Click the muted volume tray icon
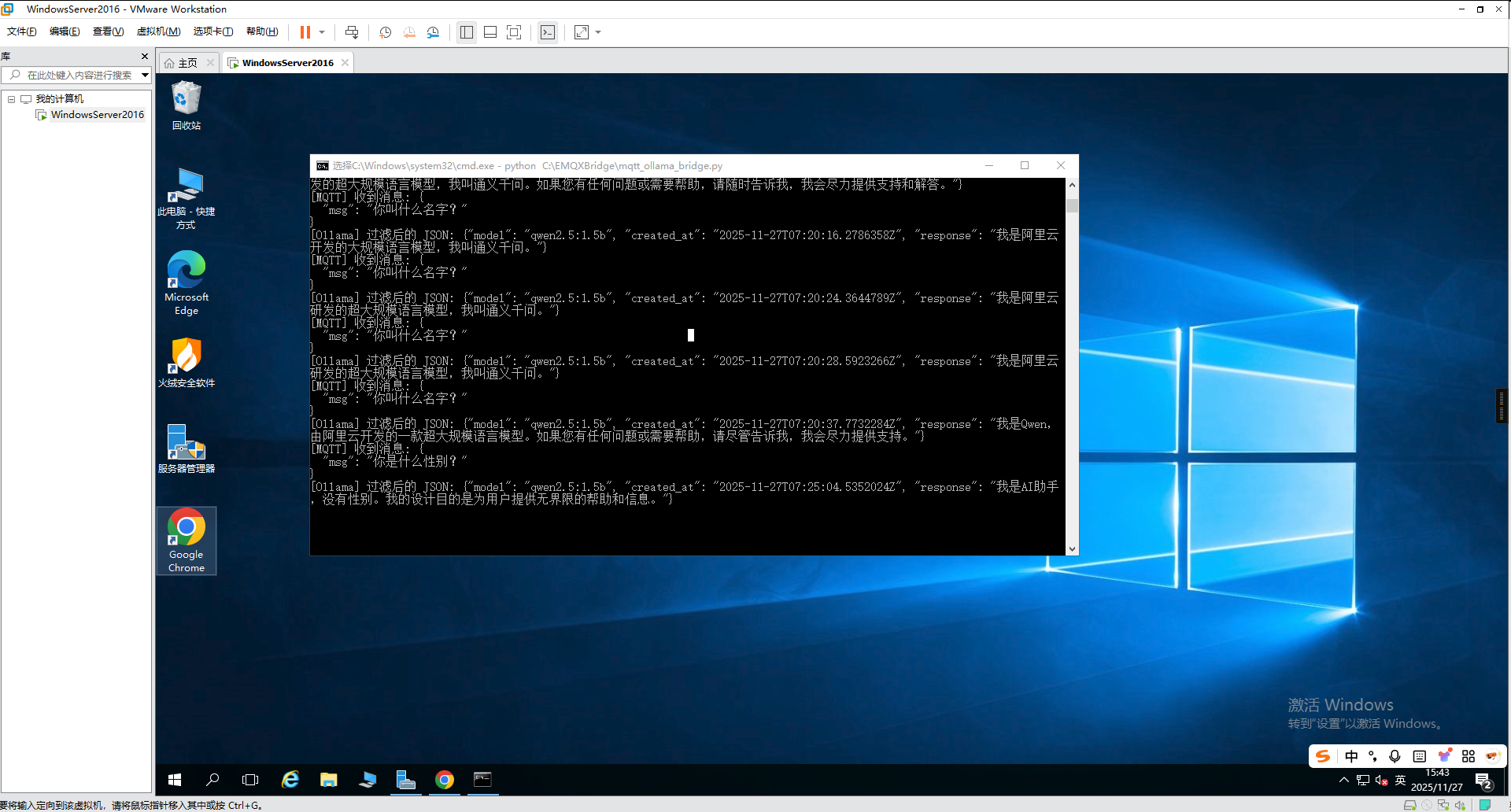The image size is (1511, 812). pos(1381,780)
